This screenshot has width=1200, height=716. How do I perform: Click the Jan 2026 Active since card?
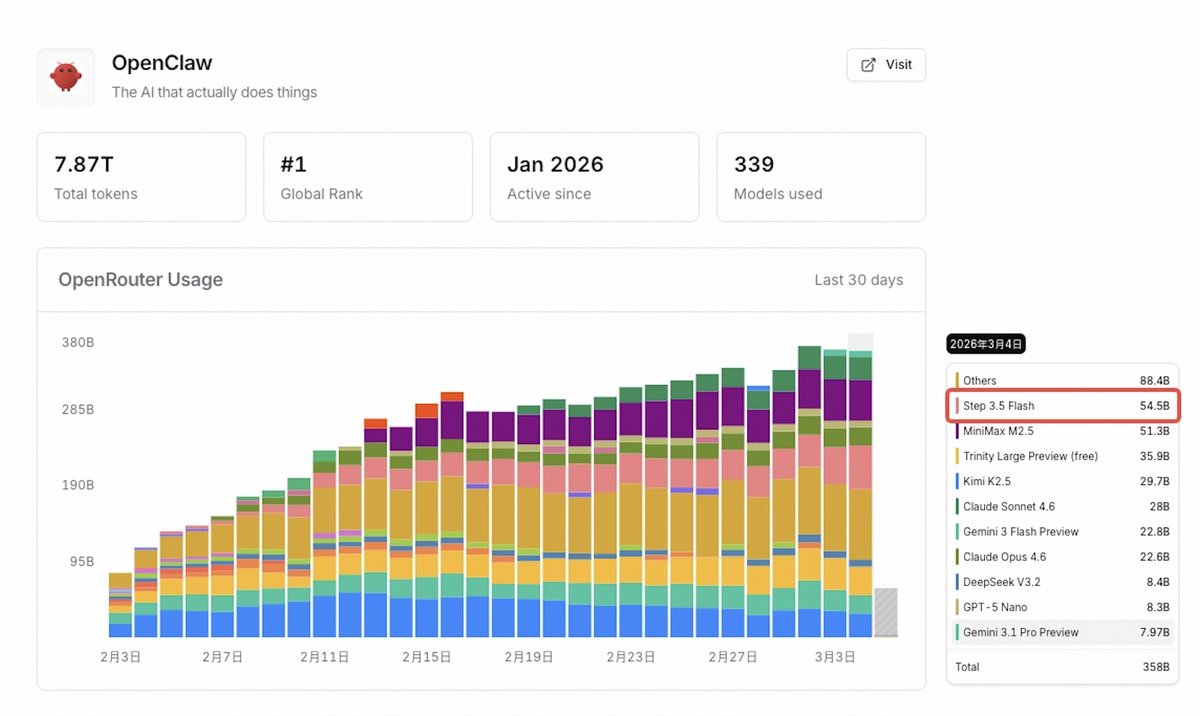[594, 177]
